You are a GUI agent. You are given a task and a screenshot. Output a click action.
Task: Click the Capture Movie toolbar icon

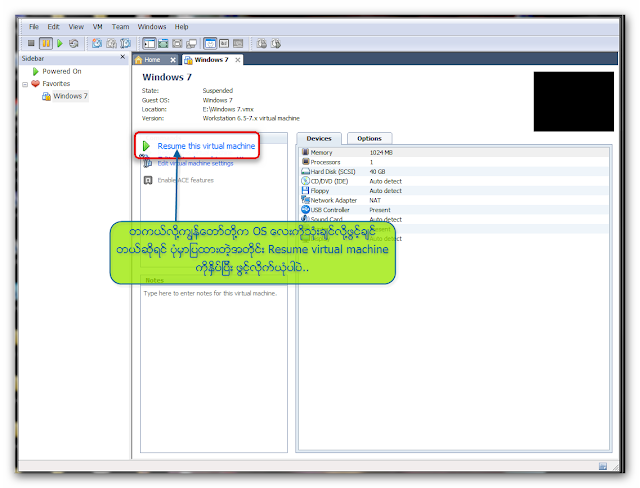(x=262, y=43)
